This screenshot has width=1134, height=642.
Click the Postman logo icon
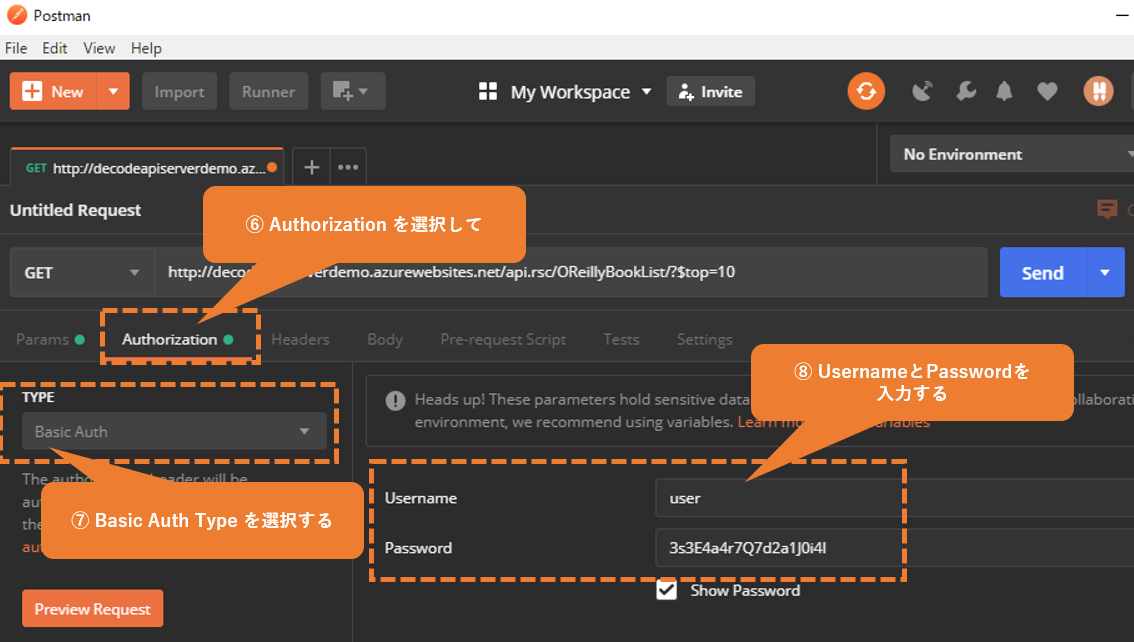tap(17, 15)
